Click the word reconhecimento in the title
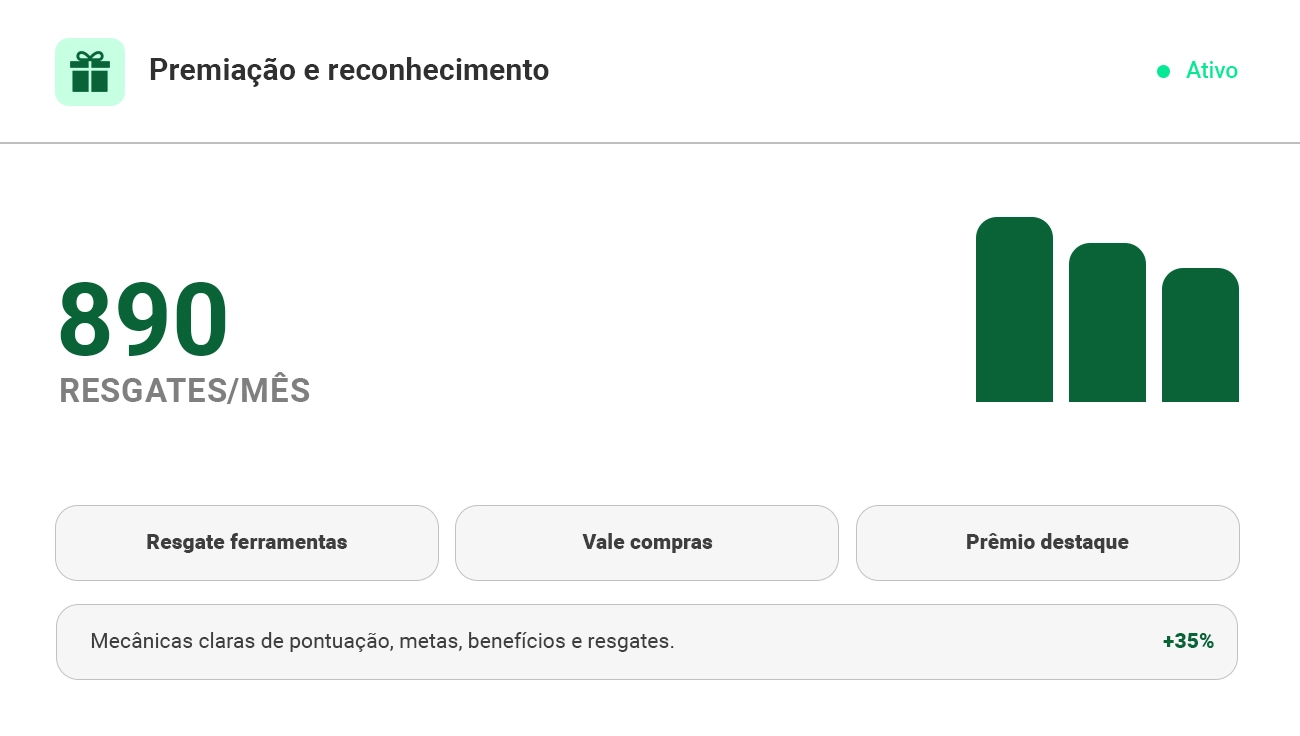The width and height of the screenshot is (1300, 736). click(x=438, y=70)
